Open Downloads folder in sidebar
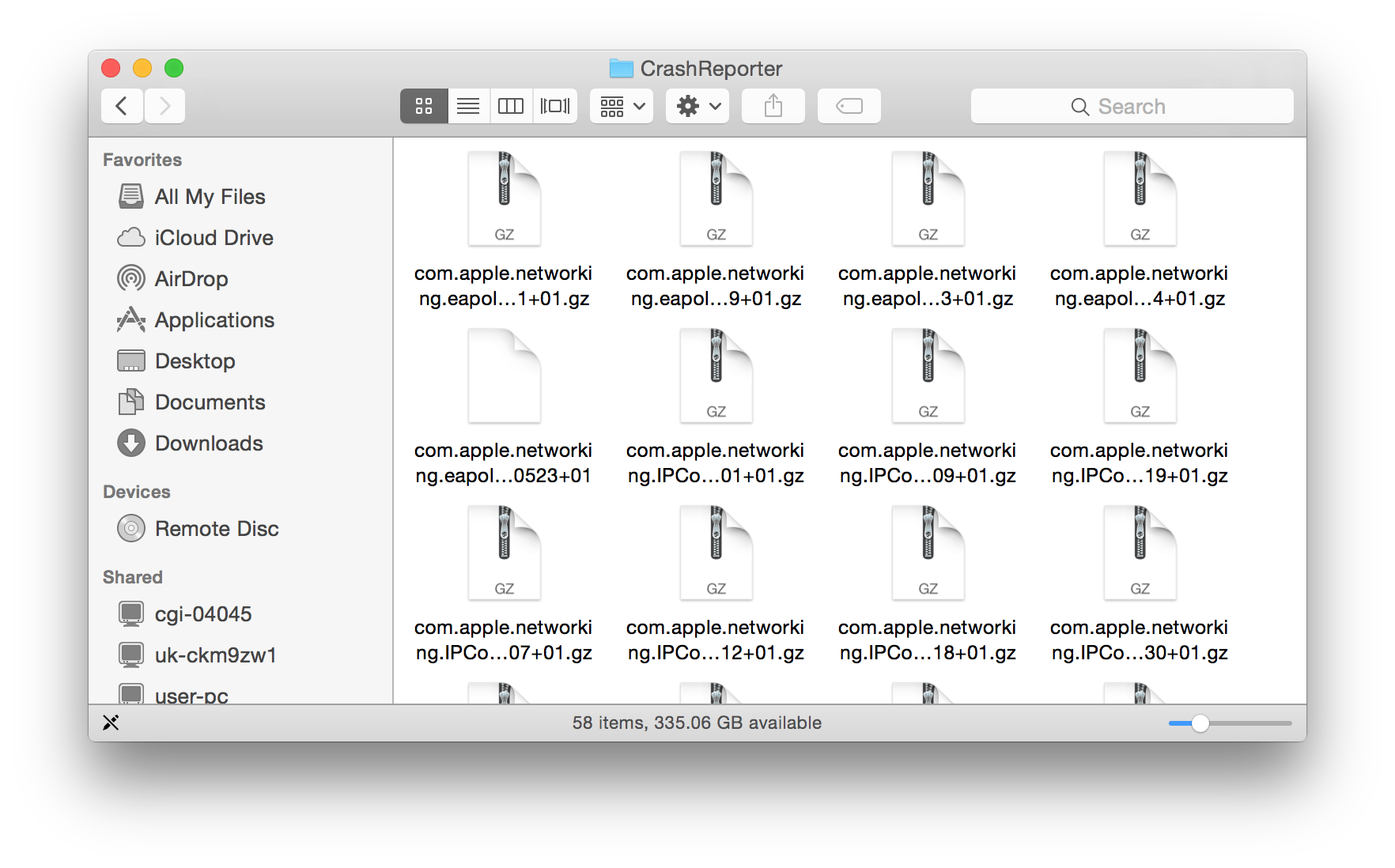Image resolution: width=1395 pixels, height=868 pixels. pos(240,443)
